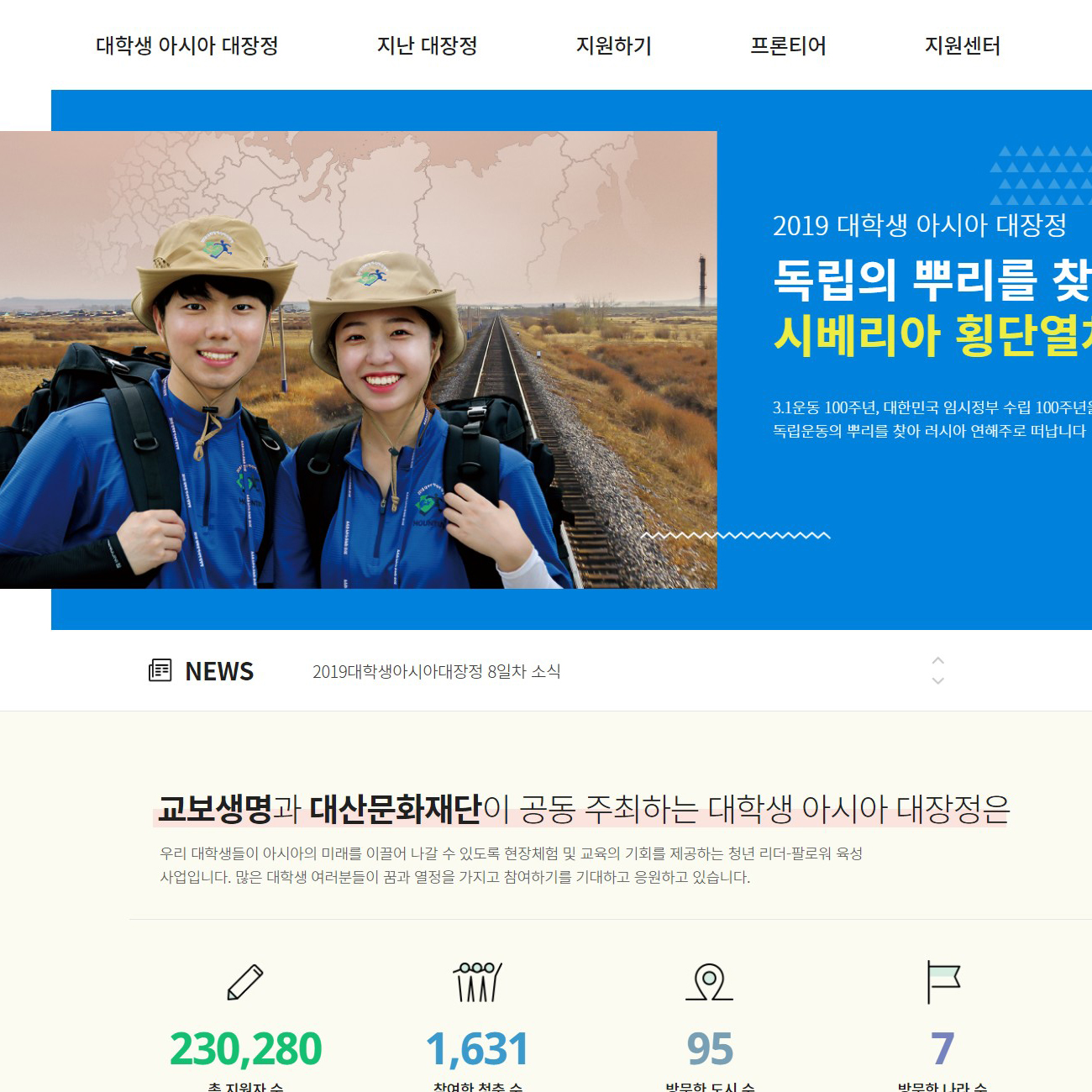Viewport: 1092px width, 1092px height.
Task: Show next news with the down chevron
Action: tap(938, 681)
